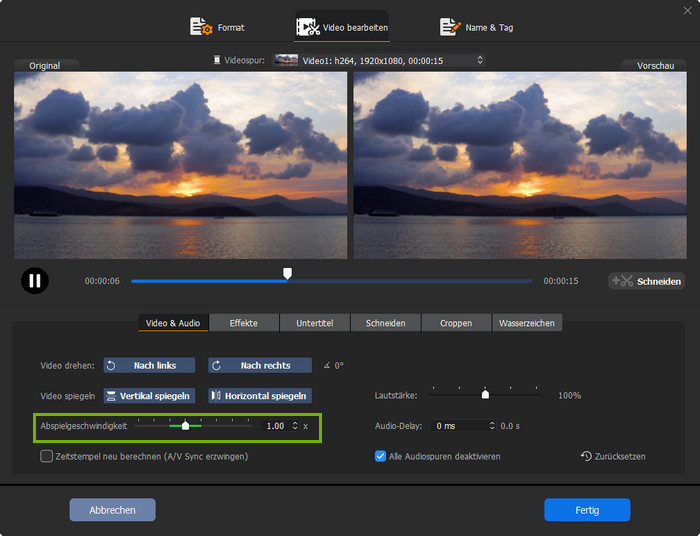This screenshot has width=700, height=536.
Task: Click the 100% volume value
Action: [x=569, y=396]
